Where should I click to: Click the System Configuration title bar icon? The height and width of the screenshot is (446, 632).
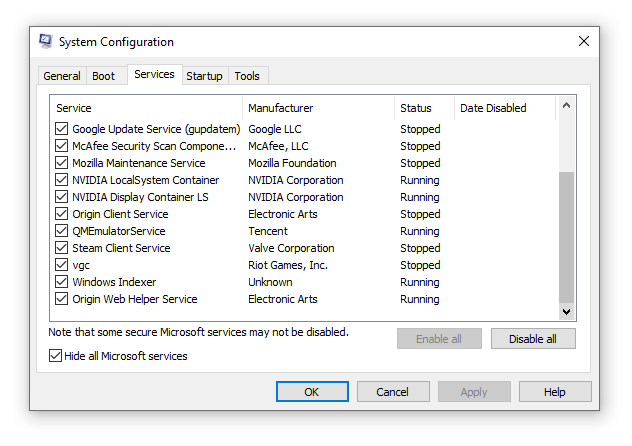point(46,41)
